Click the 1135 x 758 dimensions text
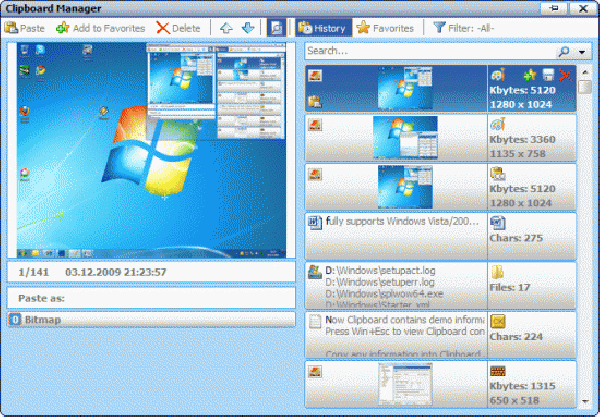 517,154
